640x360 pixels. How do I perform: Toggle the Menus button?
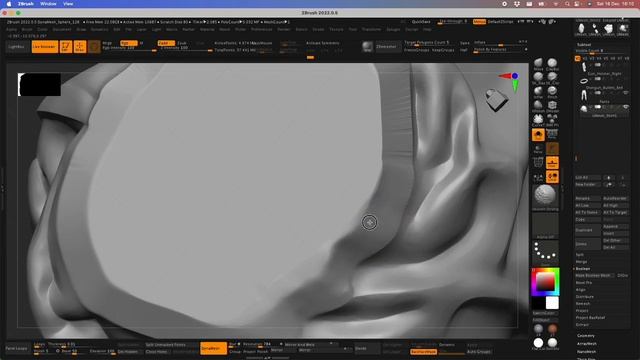(x=479, y=22)
